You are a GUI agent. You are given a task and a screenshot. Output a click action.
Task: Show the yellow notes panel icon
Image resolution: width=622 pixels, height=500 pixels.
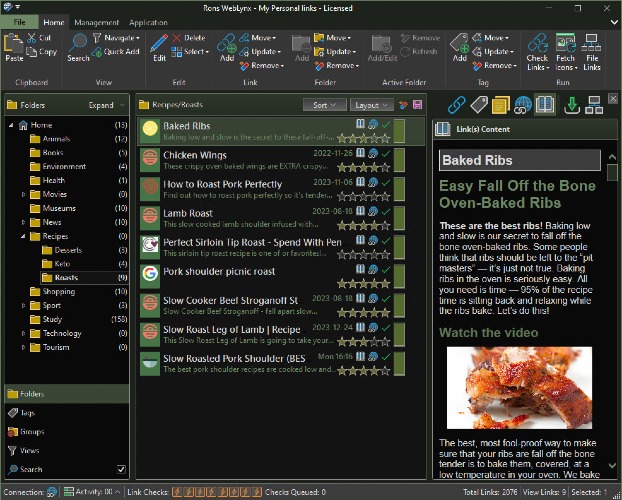pyautogui.click(x=501, y=106)
